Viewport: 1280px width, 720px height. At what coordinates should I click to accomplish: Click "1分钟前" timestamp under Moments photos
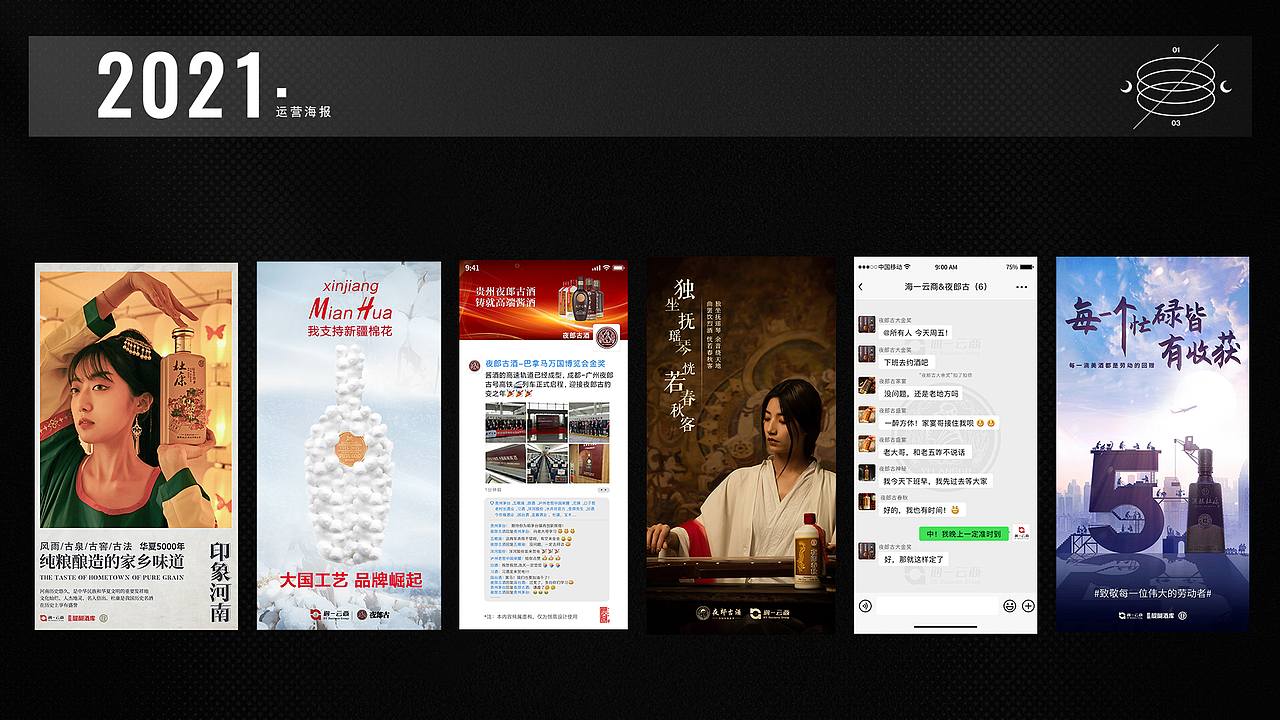(494, 490)
